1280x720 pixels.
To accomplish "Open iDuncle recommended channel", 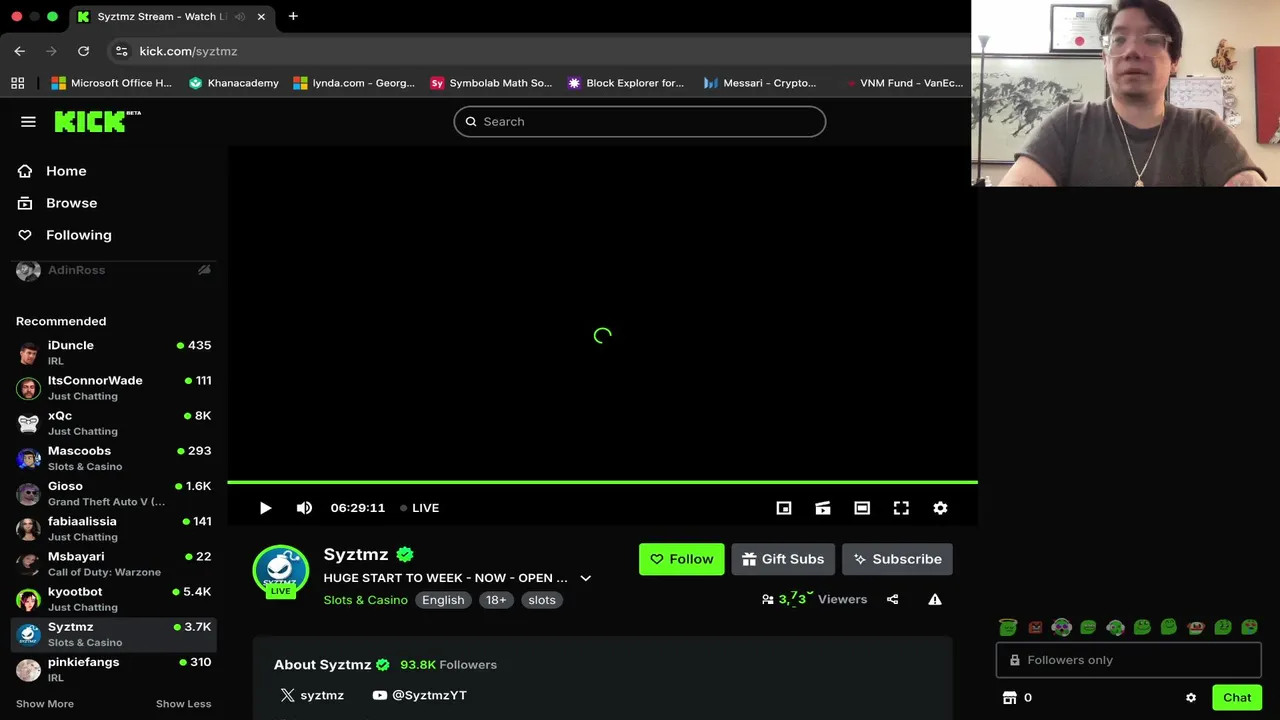I will click(x=115, y=352).
